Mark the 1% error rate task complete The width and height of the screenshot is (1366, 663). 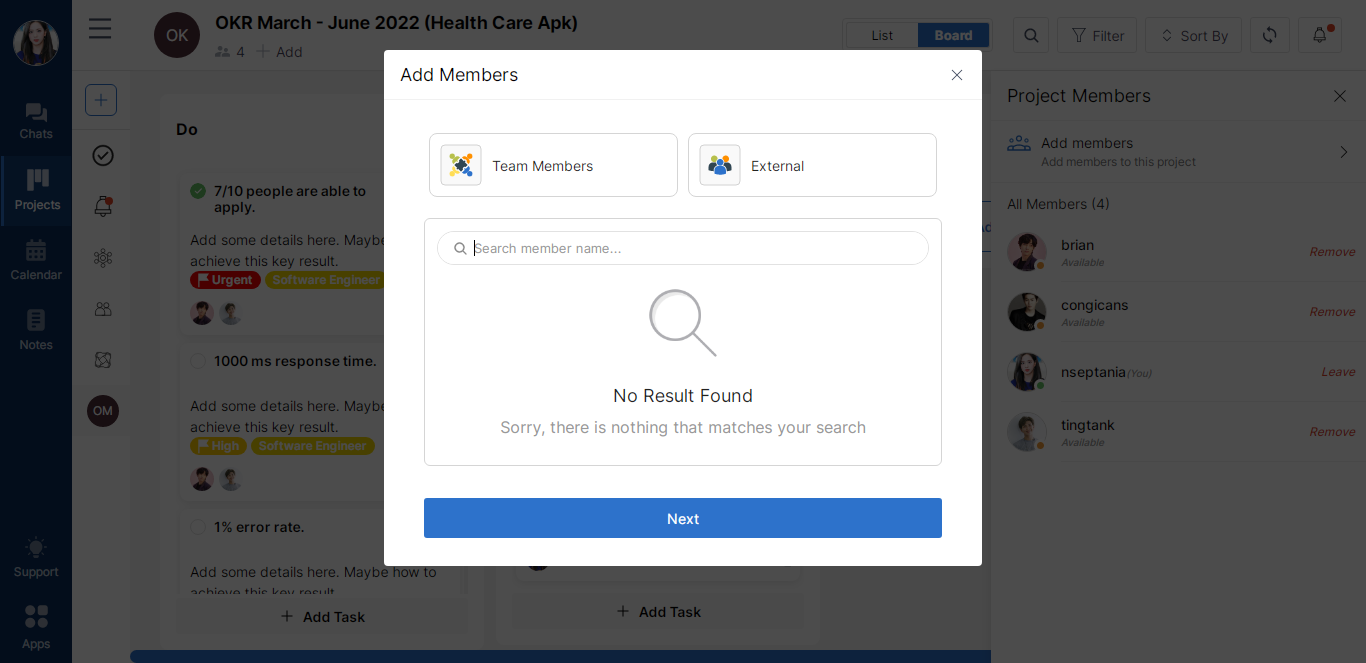click(x=198, y=527)
